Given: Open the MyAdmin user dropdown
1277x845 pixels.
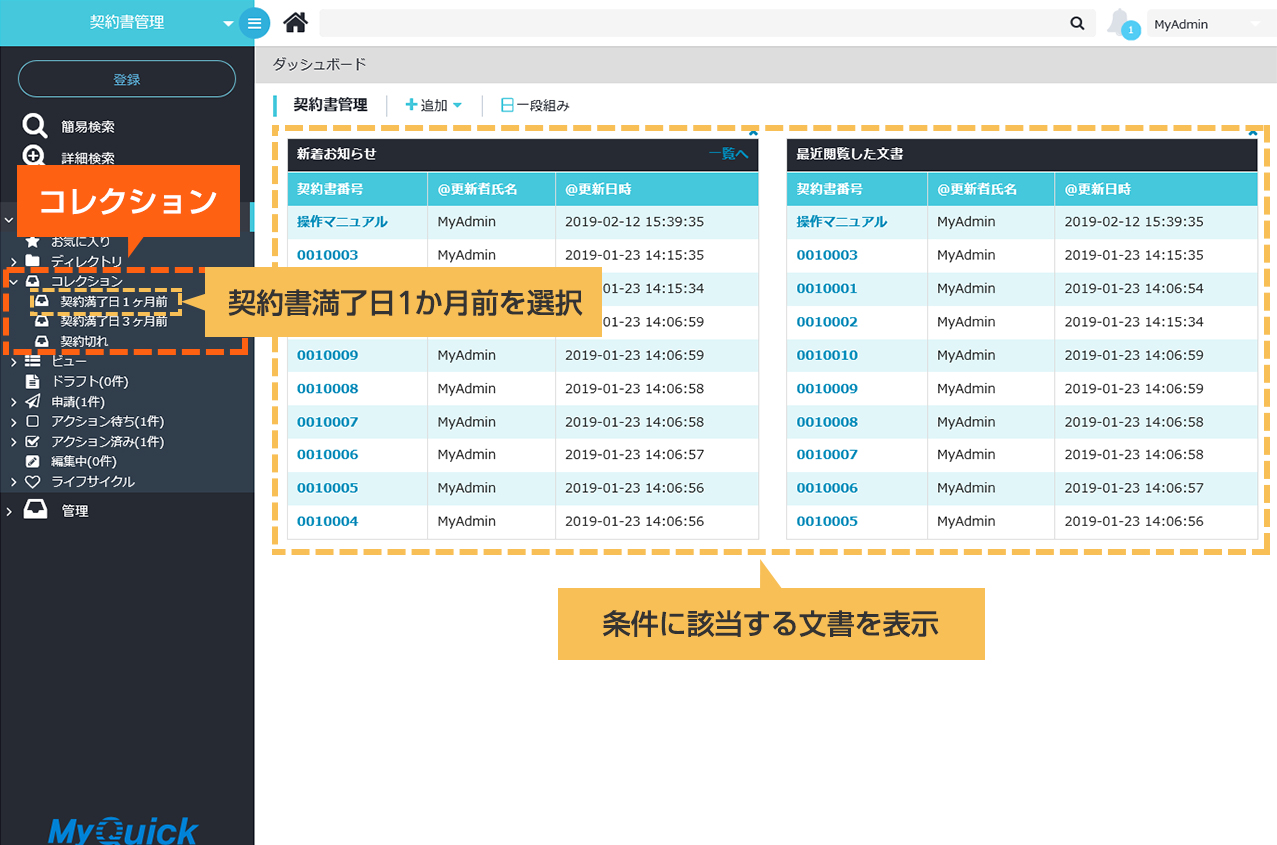Looking at the screenshot, I should (x=1207, y=24).
